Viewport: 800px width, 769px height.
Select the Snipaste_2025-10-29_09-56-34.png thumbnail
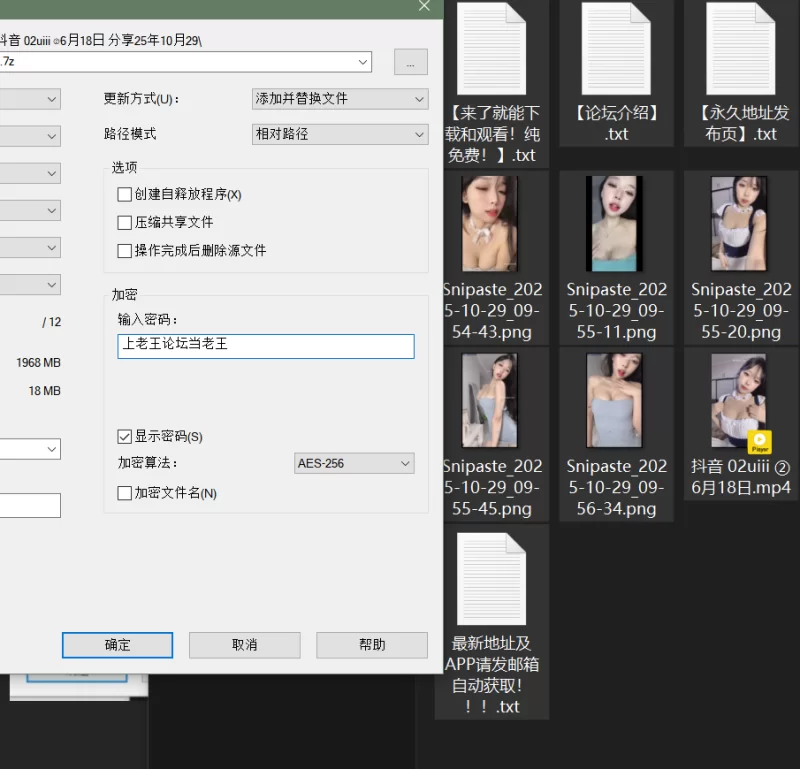[x=616, y=398]
